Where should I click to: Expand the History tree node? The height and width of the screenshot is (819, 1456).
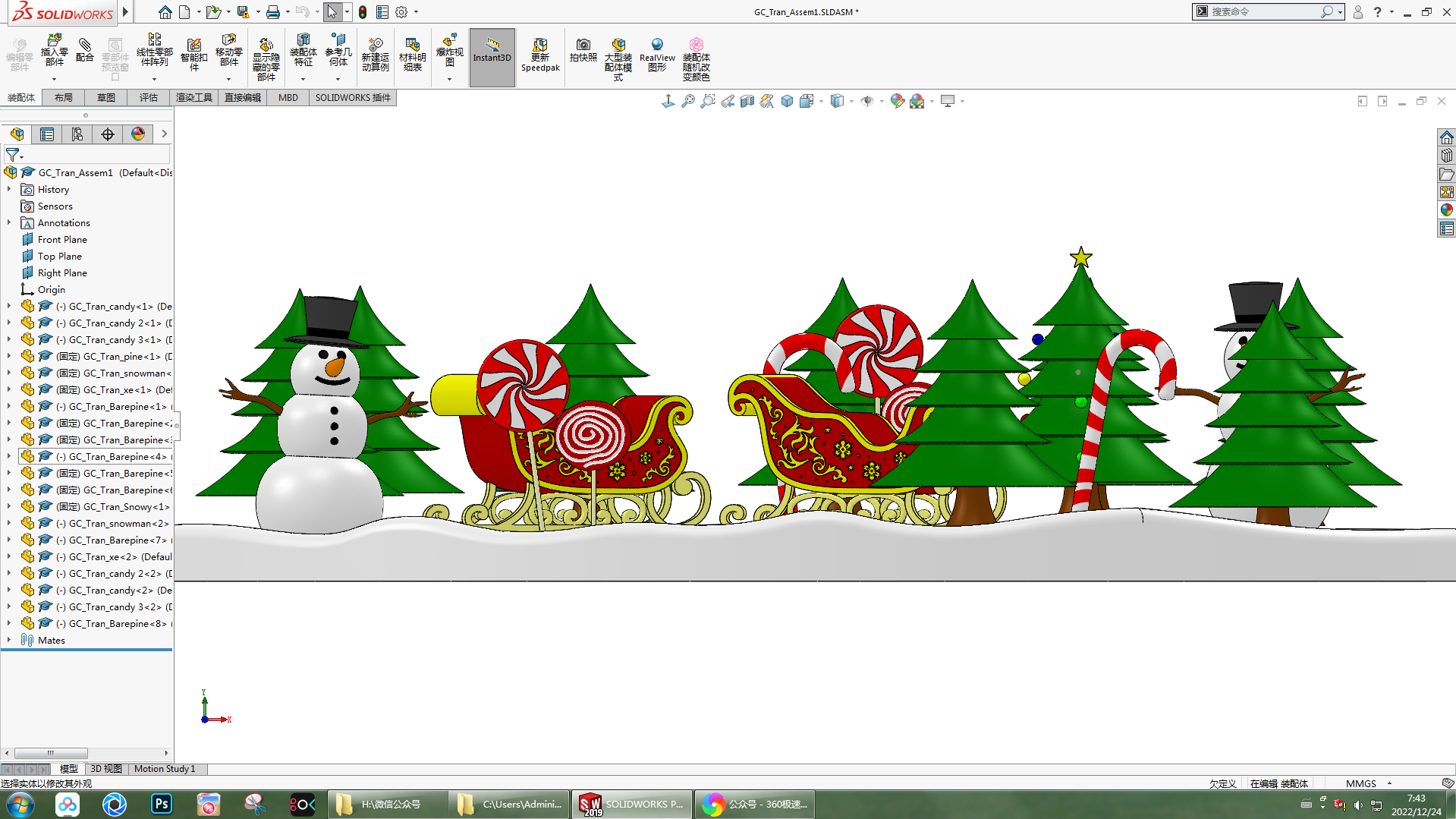click(x=9, y=189)
